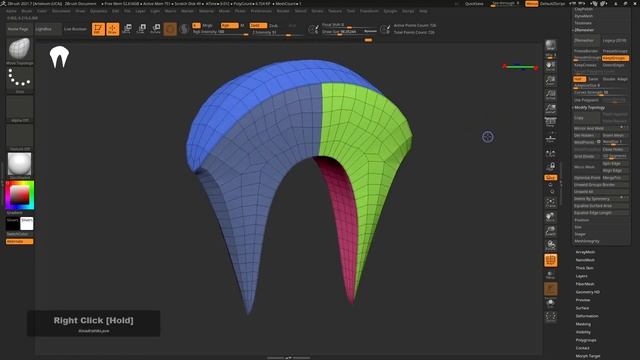Adjust the Z Intensity slider
640x360 pixels.
(278, 32)
